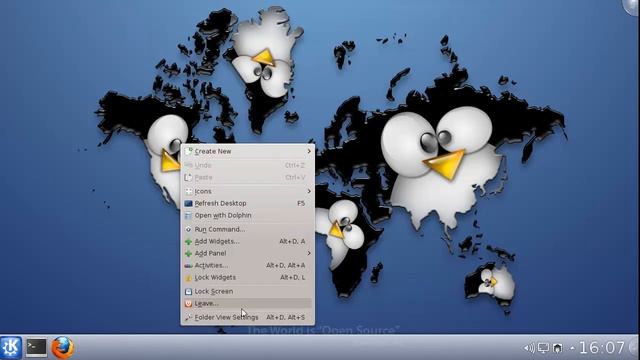The width and height of the screenshot is (640, 360).
Task: Open the volume control tray icon
Action: pos(529,348)
